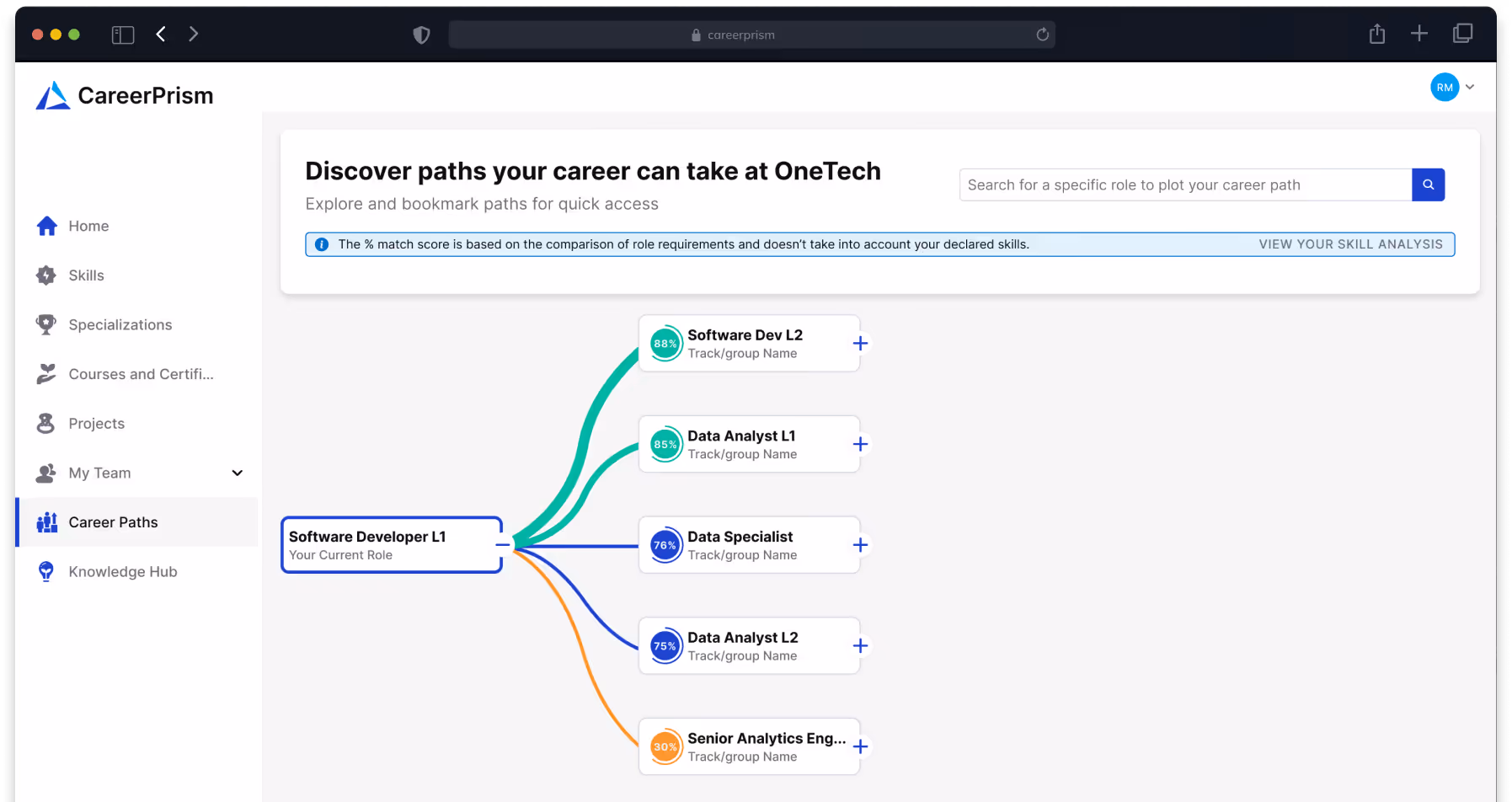Image resolution: width=1512 pixels, height=802 pixels.
Task: Expand the Software Dev L2 node
Action: (860, 343)
